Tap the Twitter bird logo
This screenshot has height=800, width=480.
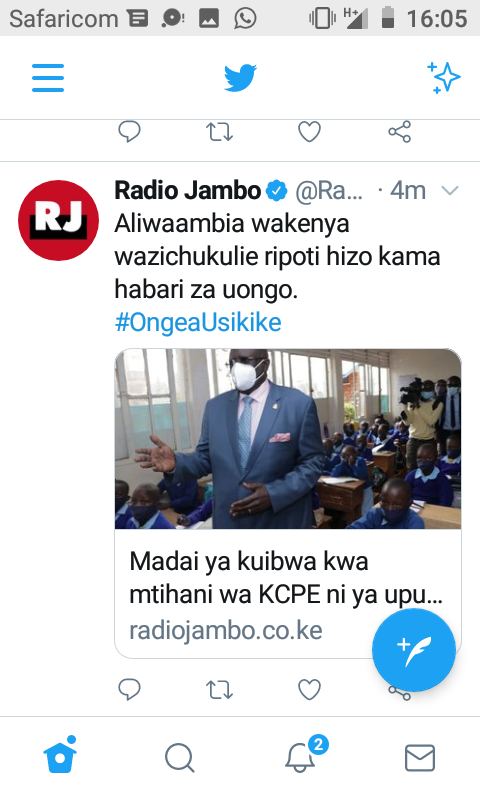pos(240,78)
